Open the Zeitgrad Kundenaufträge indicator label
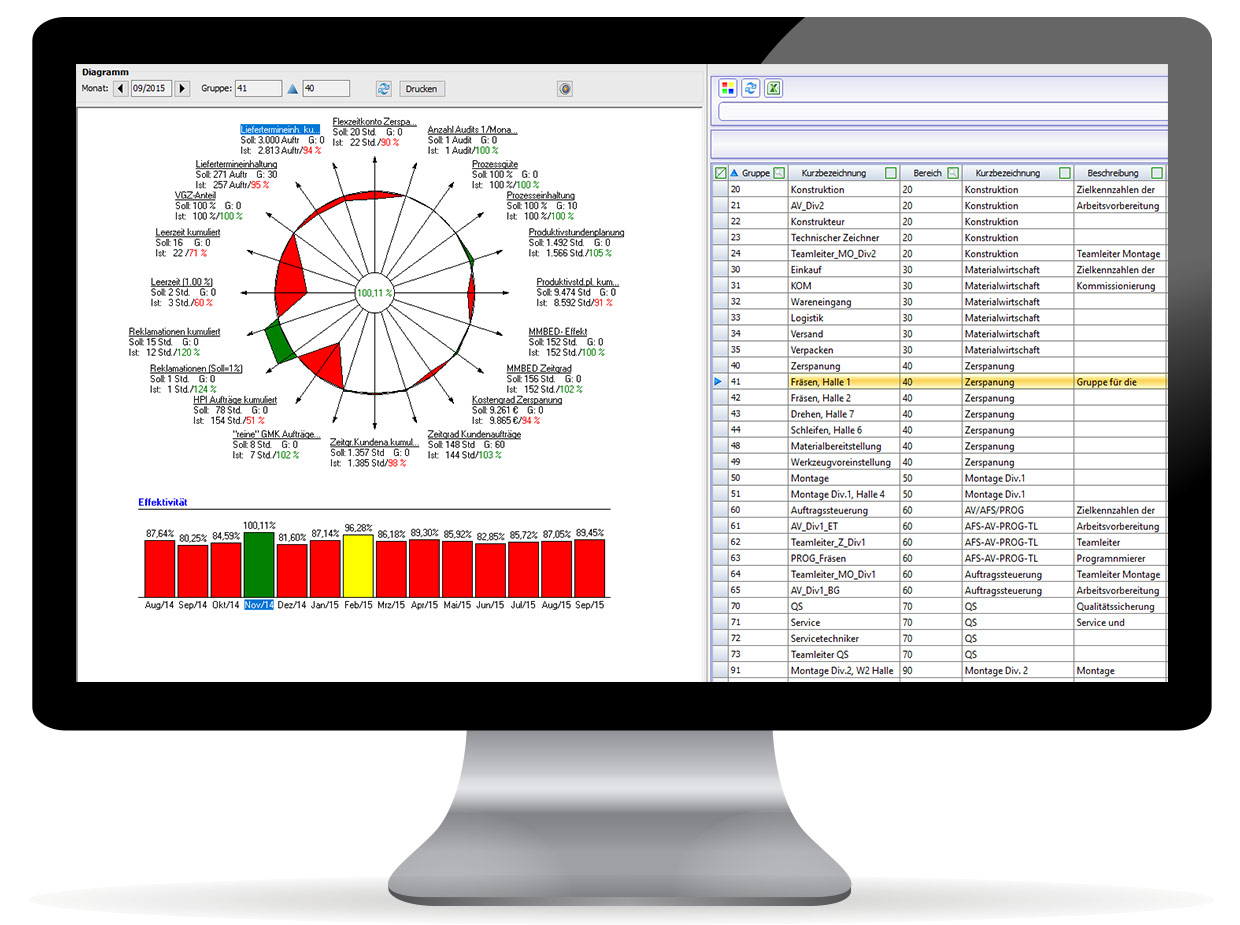Screen dimensions: 1240x925 tap(474, 434)
